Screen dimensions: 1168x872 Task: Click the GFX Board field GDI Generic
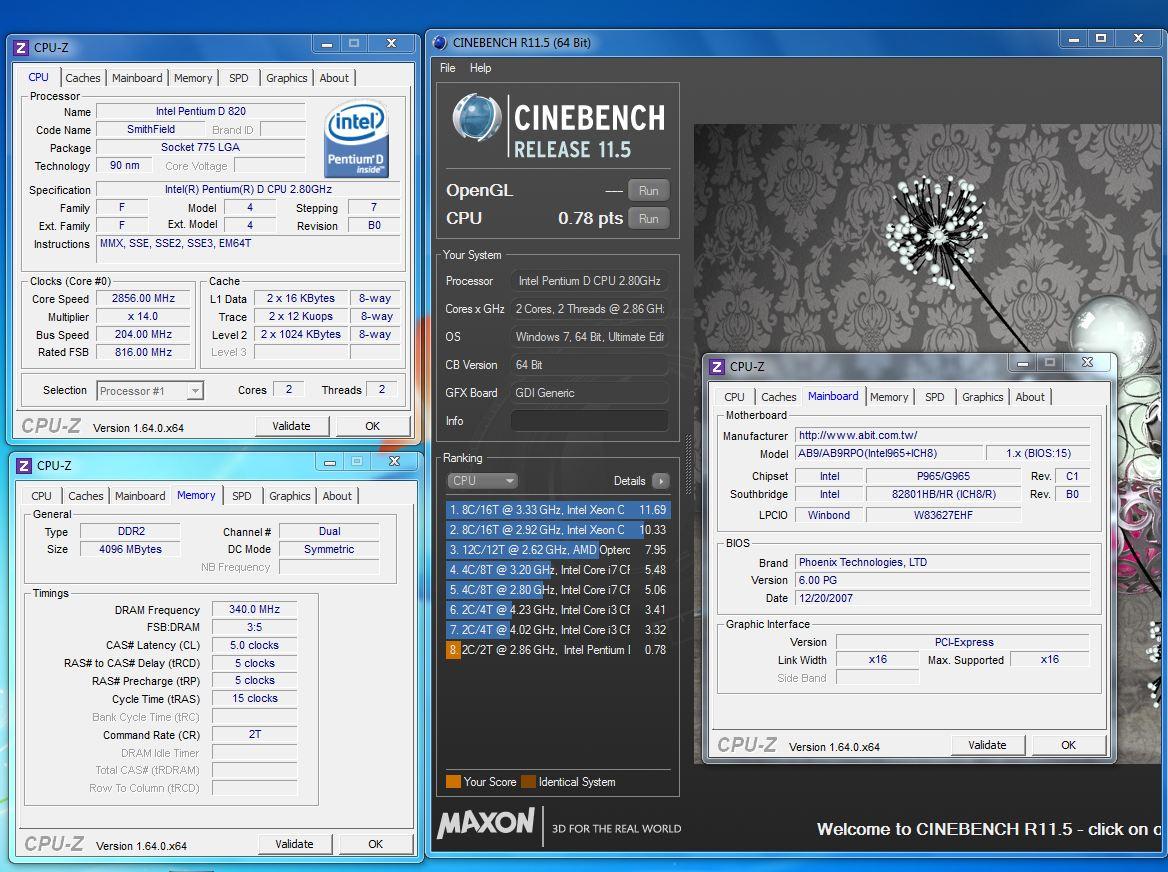click(x=589, y=392)
